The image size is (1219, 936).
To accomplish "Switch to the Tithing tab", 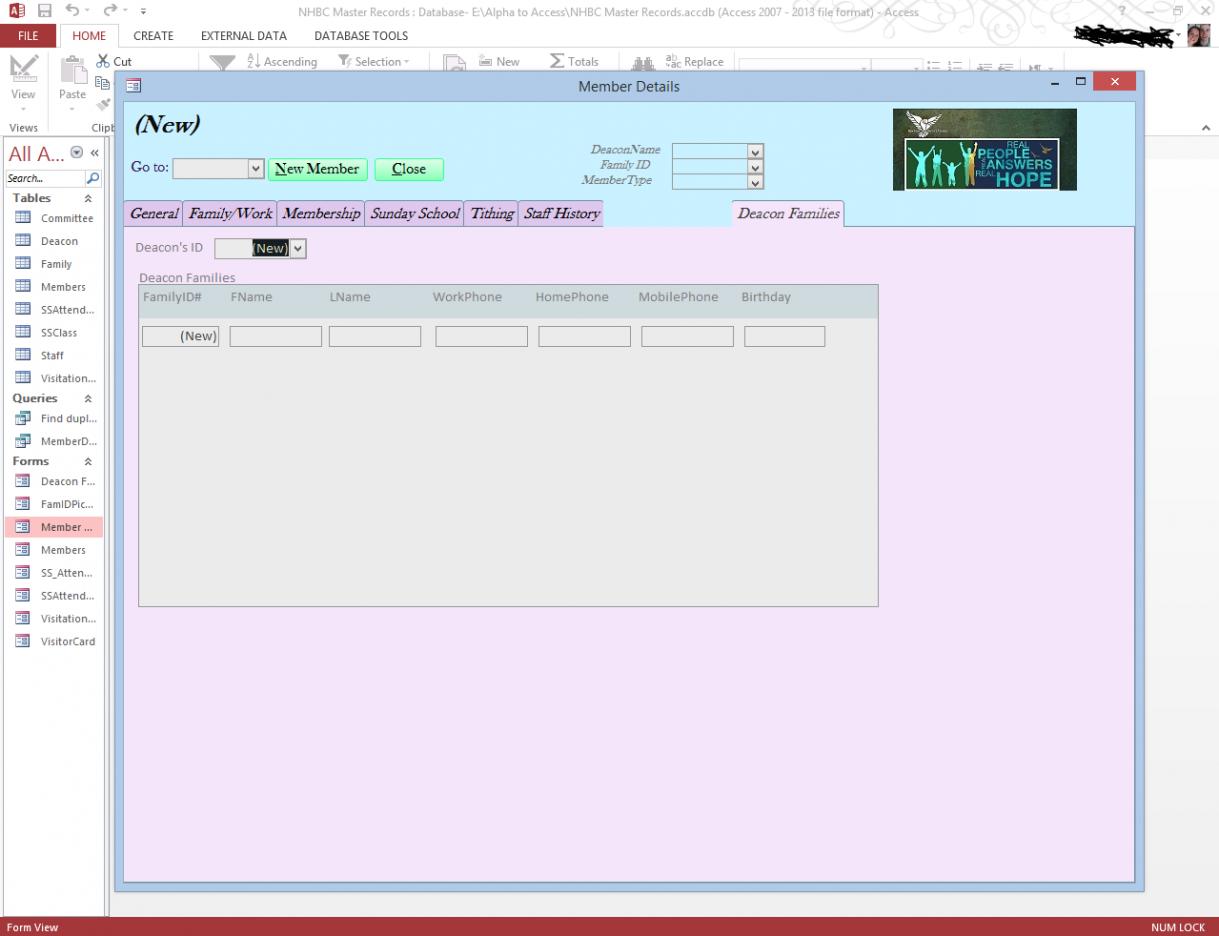I will [x=492, y=214].
